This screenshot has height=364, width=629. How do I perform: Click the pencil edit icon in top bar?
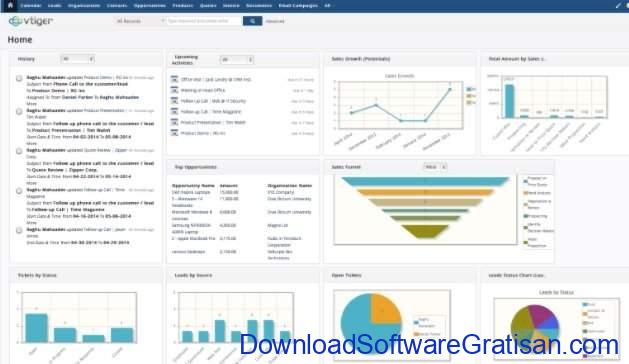(x=618, y=6)
